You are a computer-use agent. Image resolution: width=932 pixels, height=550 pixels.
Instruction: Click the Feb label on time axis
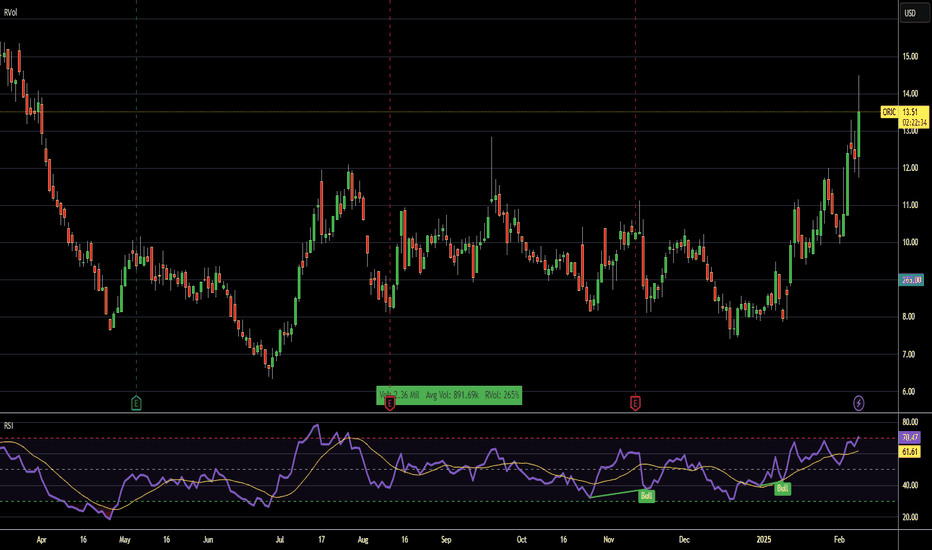tap(839, 540)
